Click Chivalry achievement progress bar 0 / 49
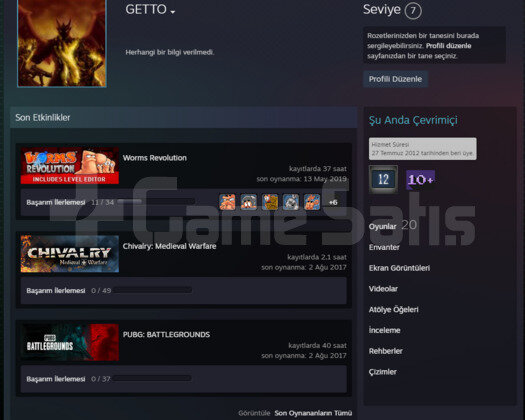Viewport: 525px width, 420px height. coord(153,290)
